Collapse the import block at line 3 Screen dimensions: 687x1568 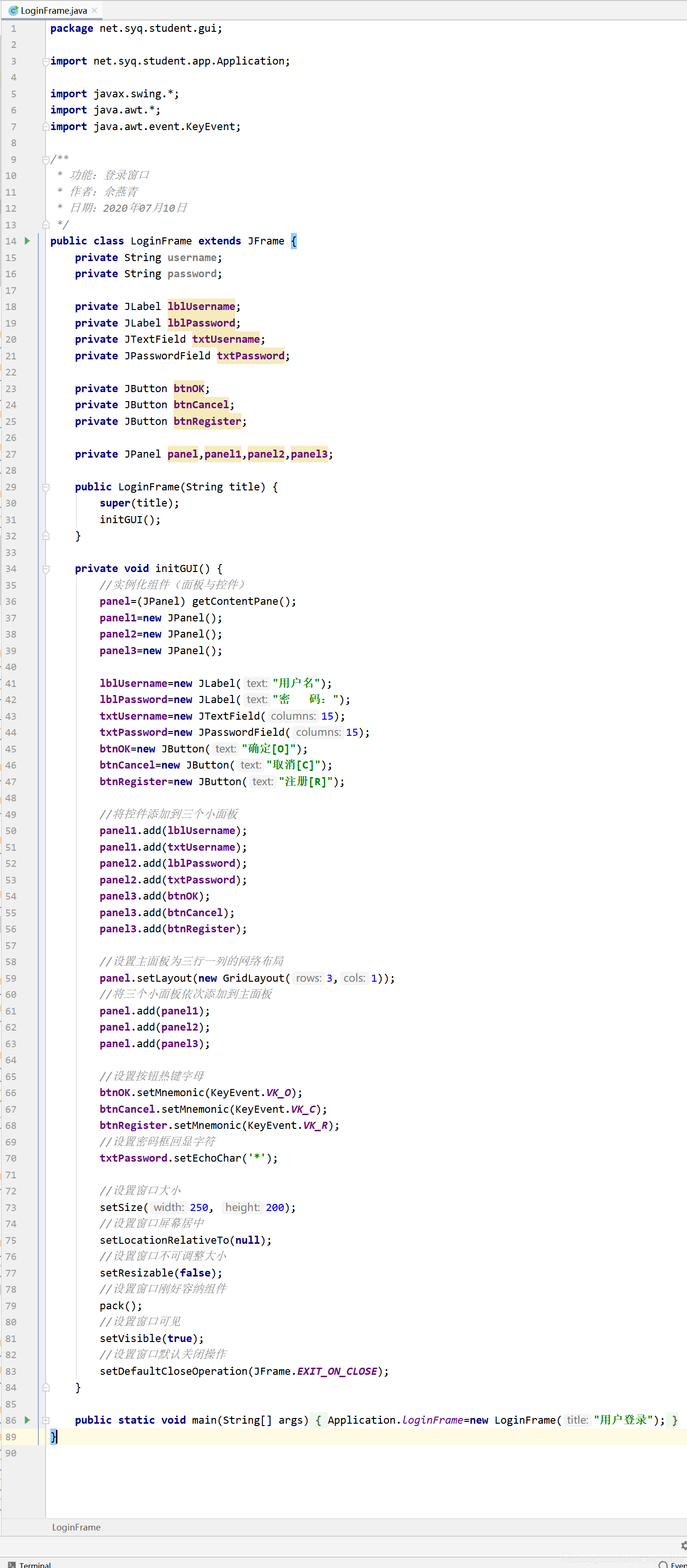46,62
